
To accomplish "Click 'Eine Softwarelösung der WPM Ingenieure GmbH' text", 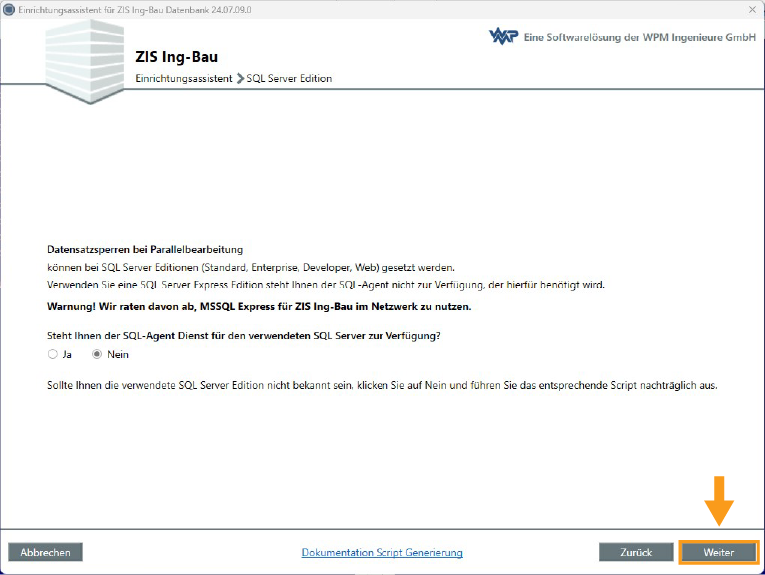I will [x=640, y=37].
